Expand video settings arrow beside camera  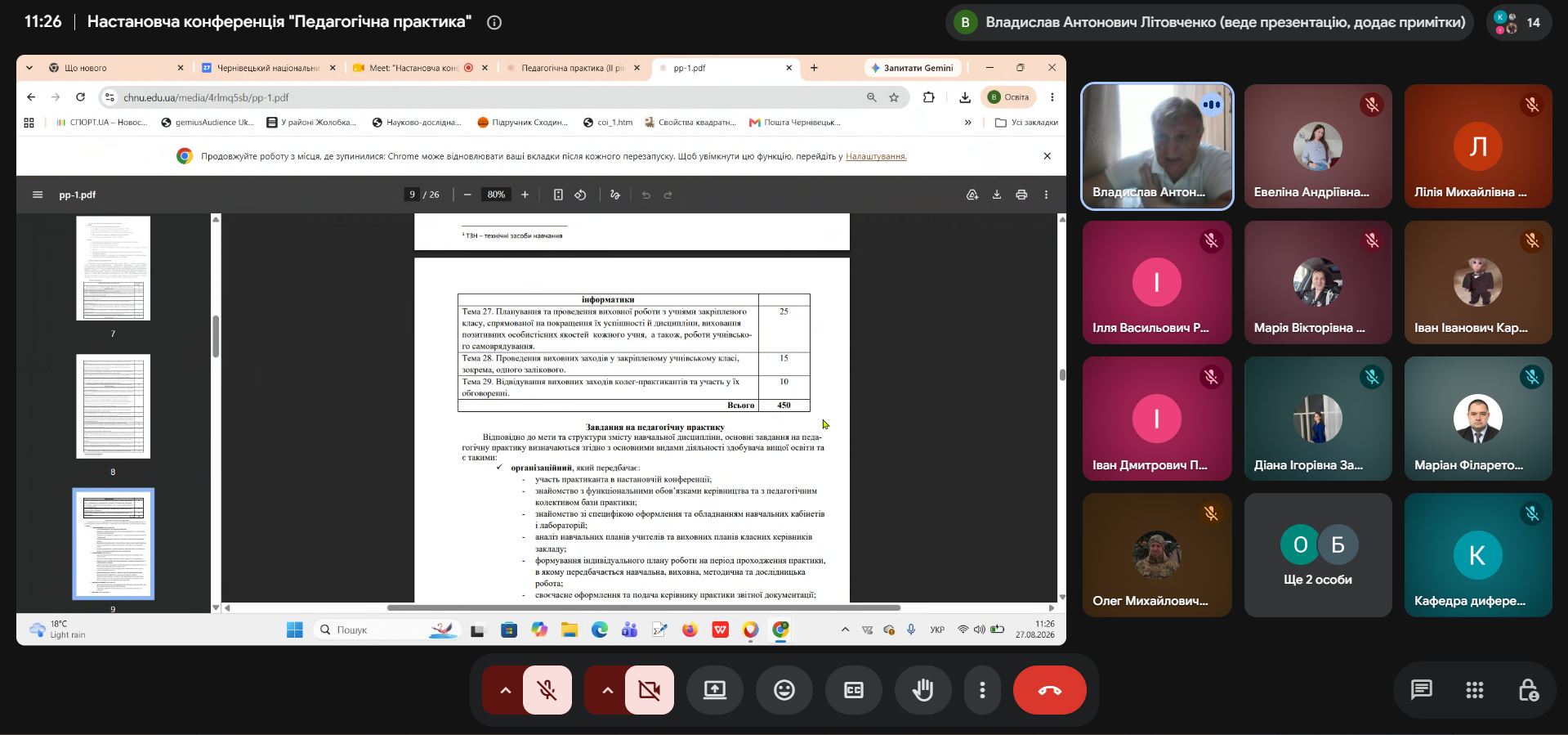point(607,690)
